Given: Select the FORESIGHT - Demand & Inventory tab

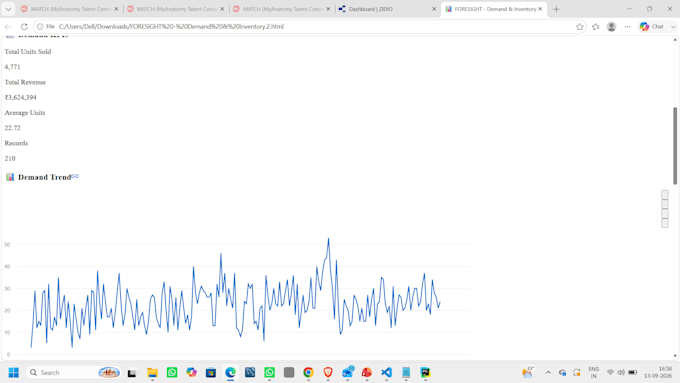Looking at the screenshot, I should (x=494, y=9).
